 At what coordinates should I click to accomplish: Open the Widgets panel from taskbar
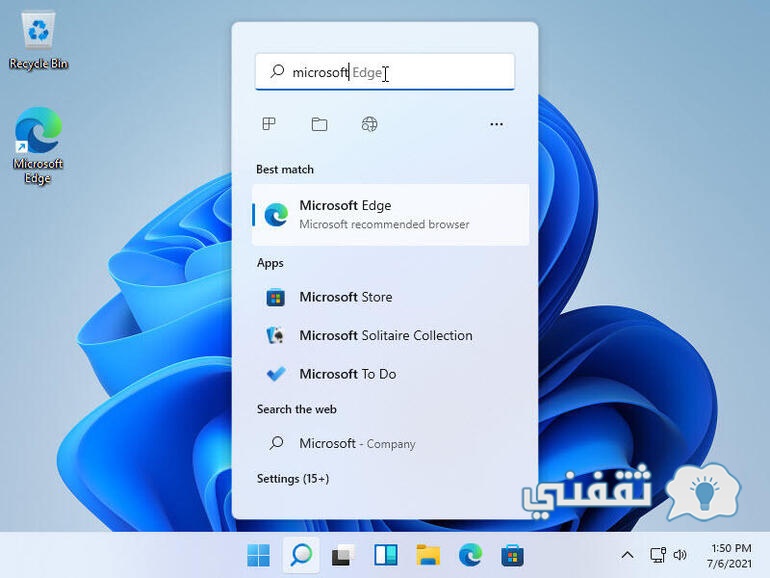point(385,555)
